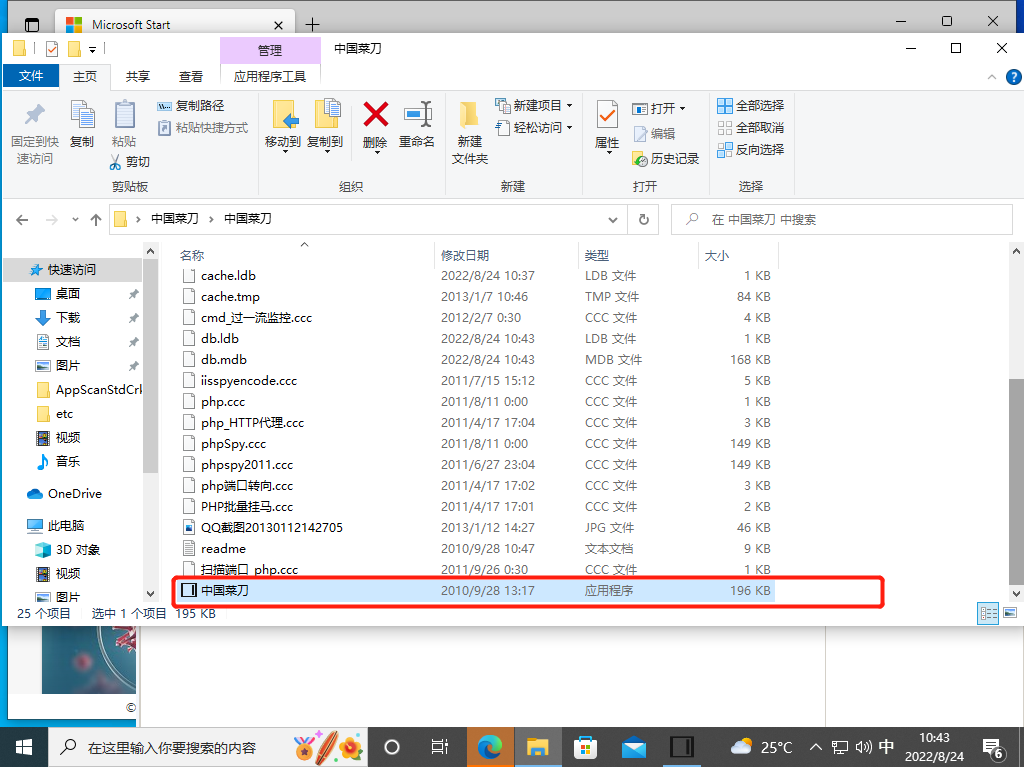Select Desktop (桌面) in Quick access
Viewport: 1024px width, 767px height.
tap(68, 293)
